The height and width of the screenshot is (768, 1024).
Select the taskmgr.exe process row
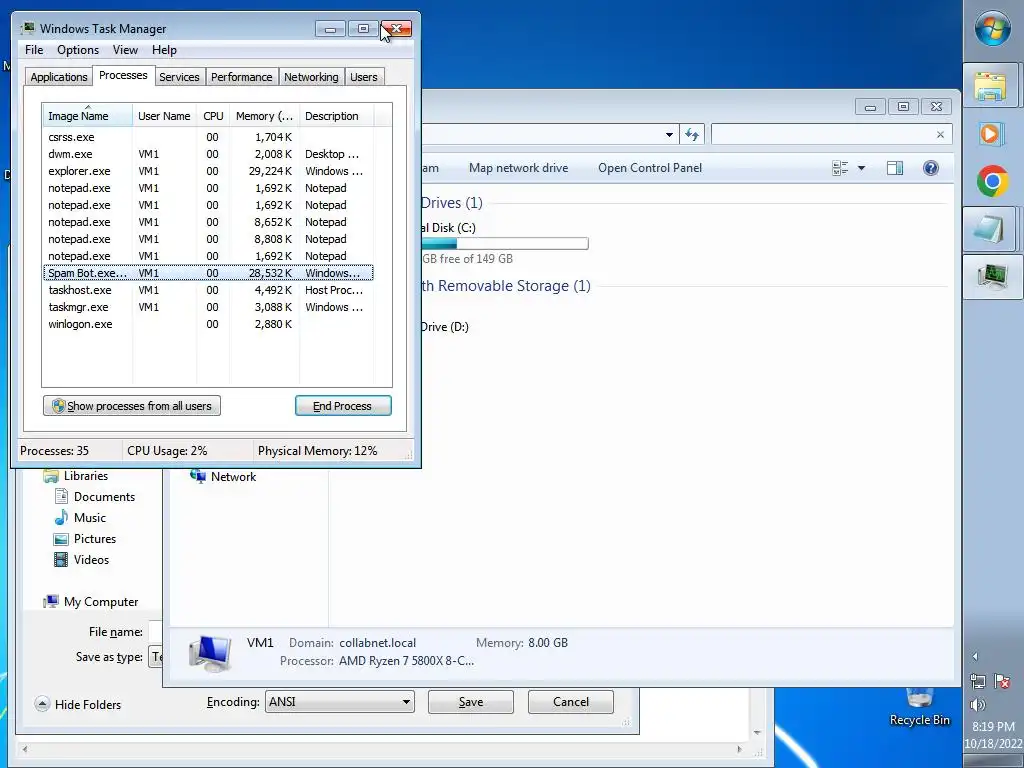coord(208,307)
